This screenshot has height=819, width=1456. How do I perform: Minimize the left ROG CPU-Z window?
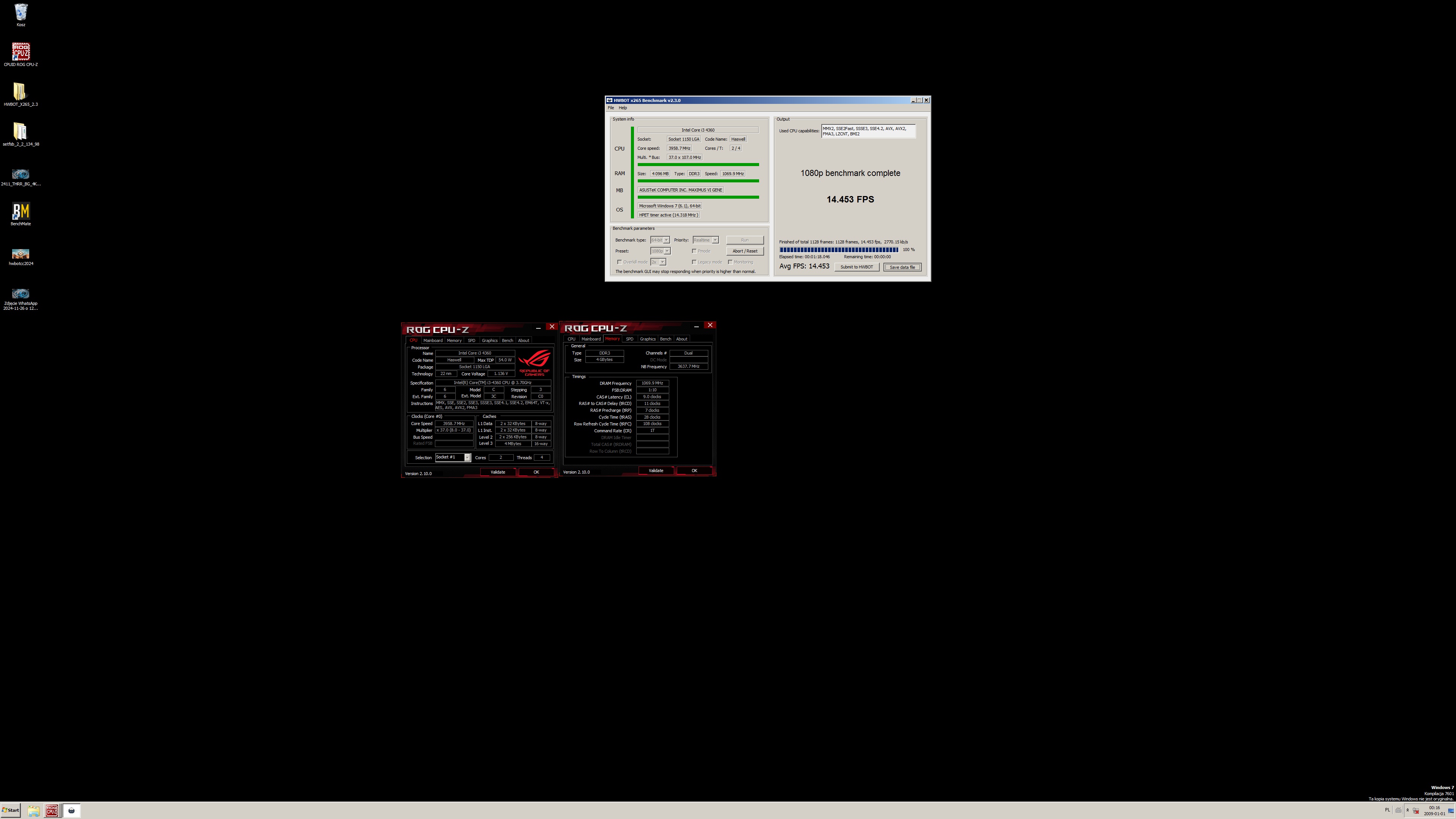coord(538,328)
